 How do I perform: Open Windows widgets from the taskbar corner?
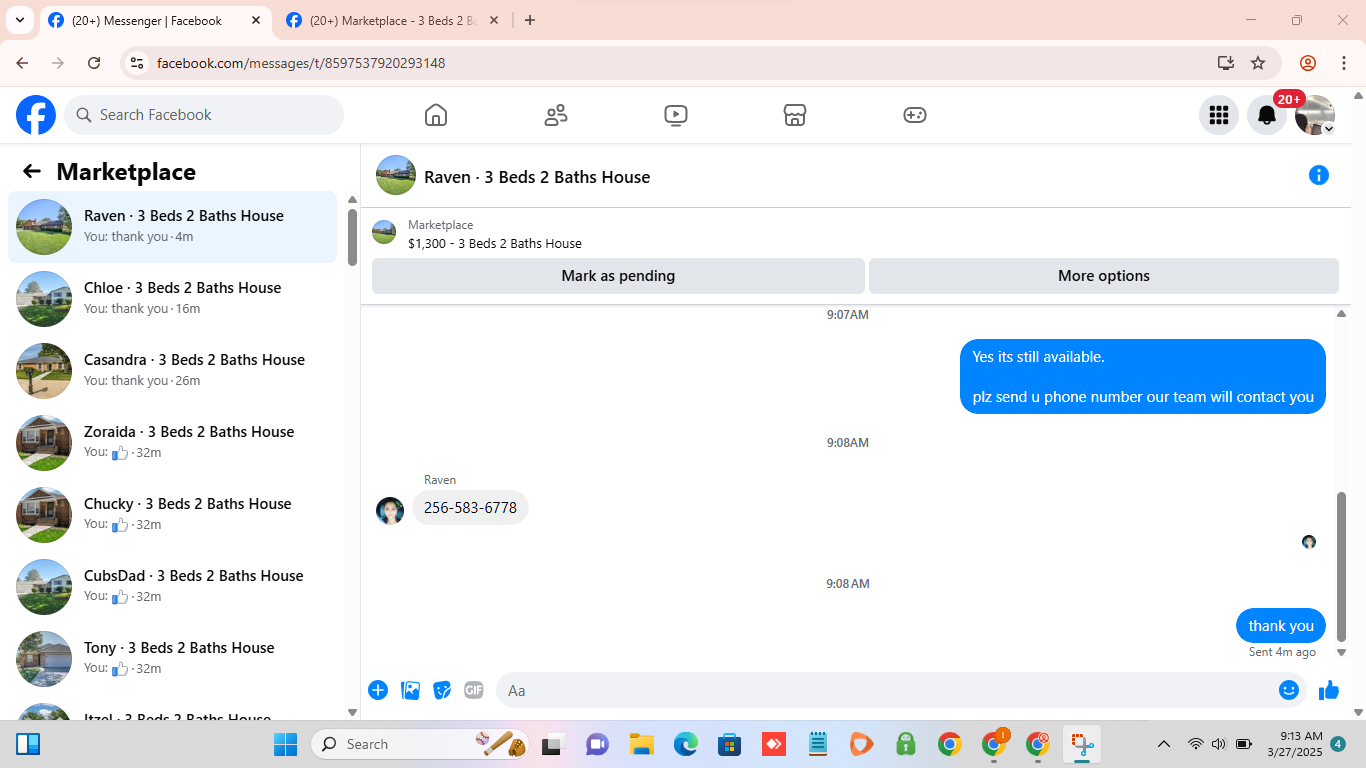click(x=27, y=744)
